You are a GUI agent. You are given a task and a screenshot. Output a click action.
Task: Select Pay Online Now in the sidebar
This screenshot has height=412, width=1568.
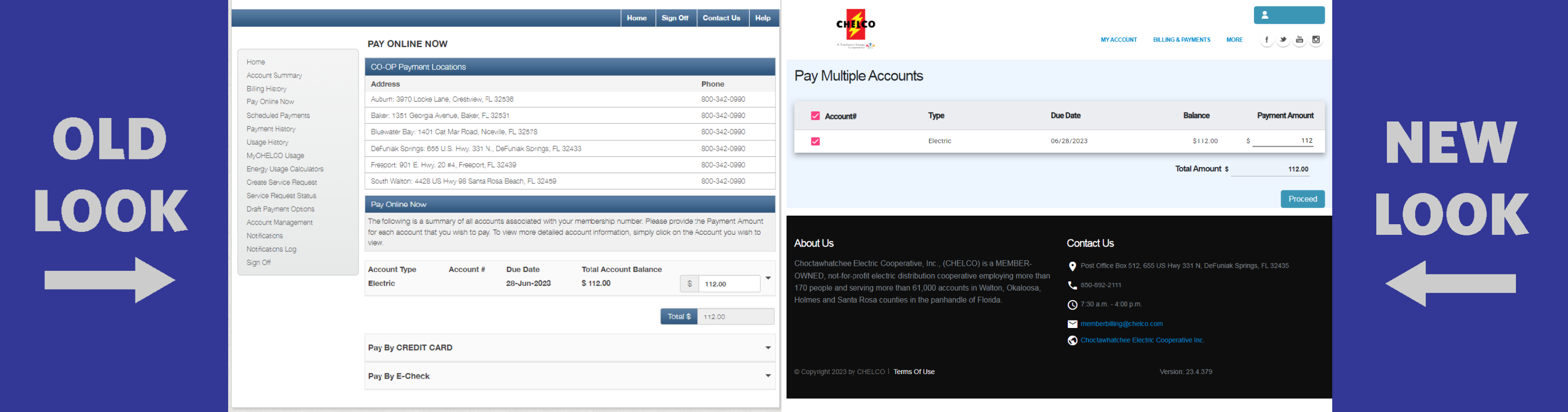270,102
